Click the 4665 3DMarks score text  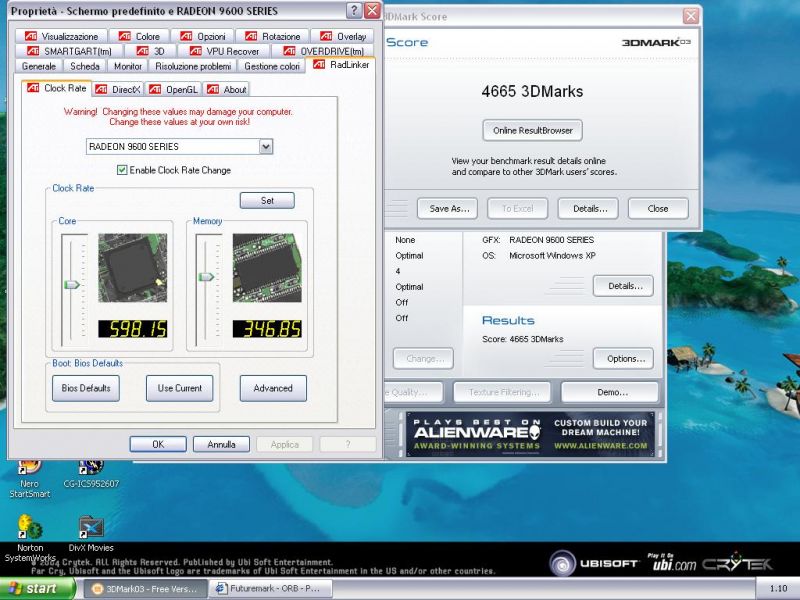point(532,91)
